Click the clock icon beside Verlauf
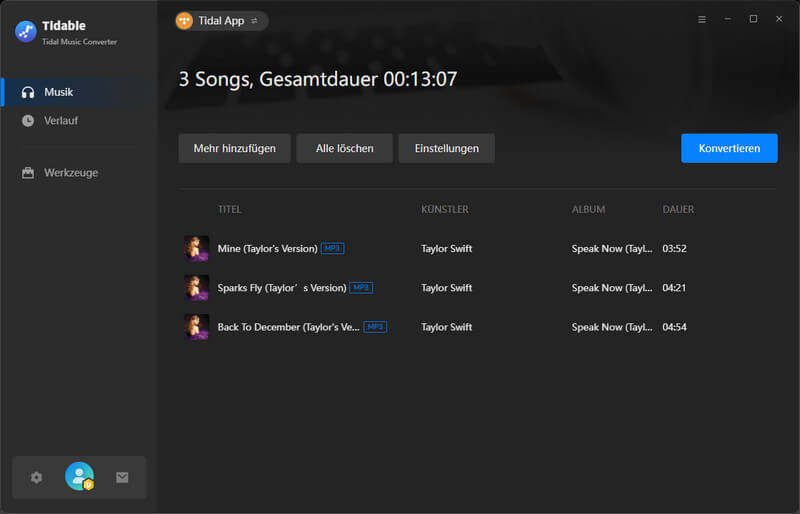The image size is (800, 514). tap(28, 120)
